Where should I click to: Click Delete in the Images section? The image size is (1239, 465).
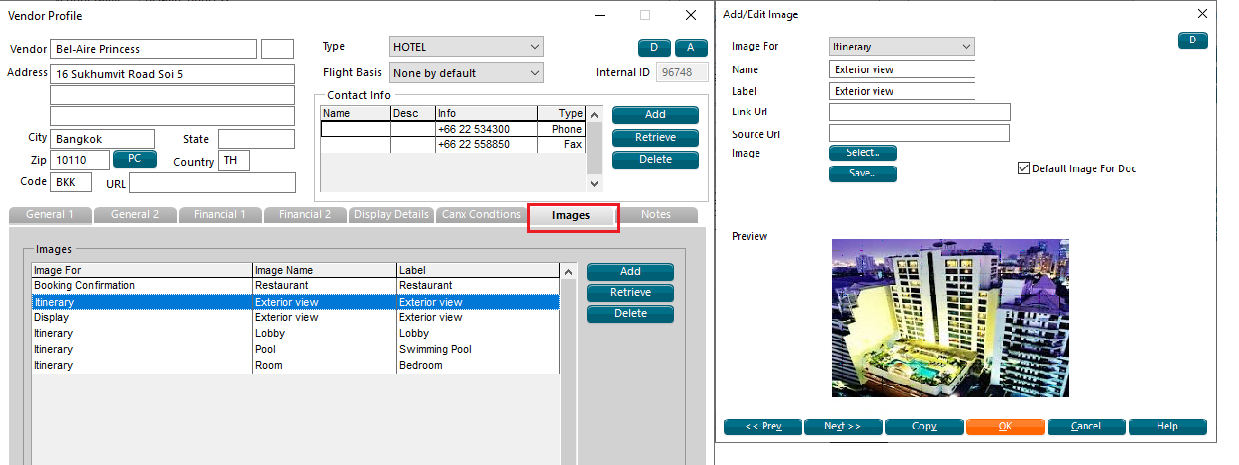click(x=630, y=314)
